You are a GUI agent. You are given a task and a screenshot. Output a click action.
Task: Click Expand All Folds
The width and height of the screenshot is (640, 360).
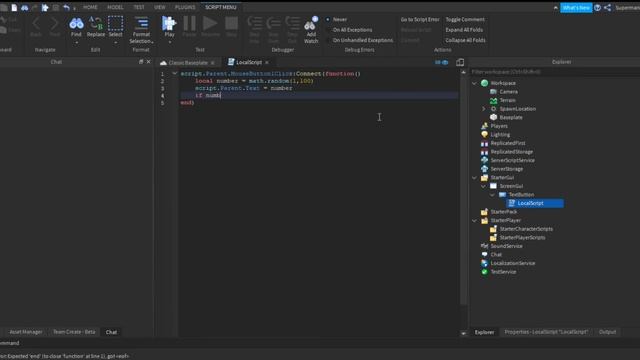point(464,30)
